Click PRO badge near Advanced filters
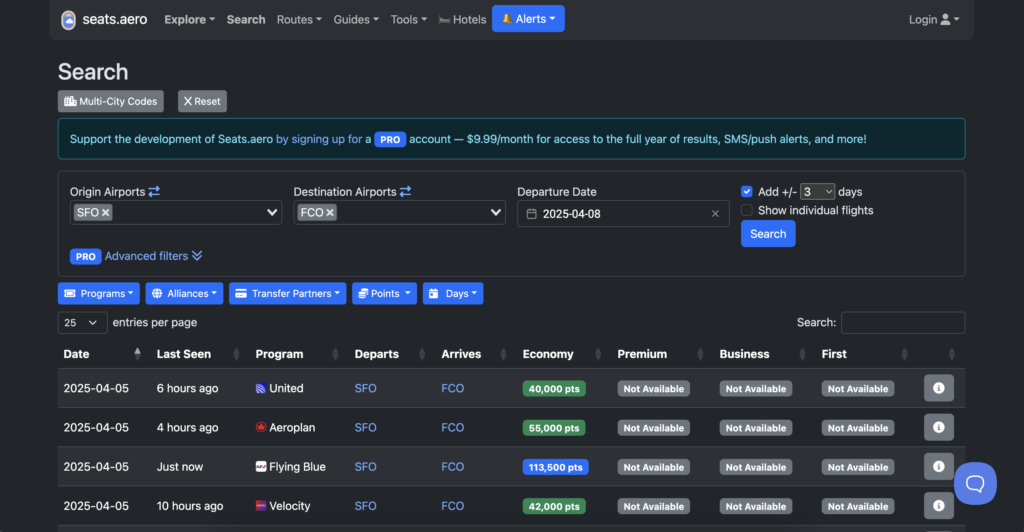Image resolution: width=1024 pixels, height=532 pixels. [86, 257]
